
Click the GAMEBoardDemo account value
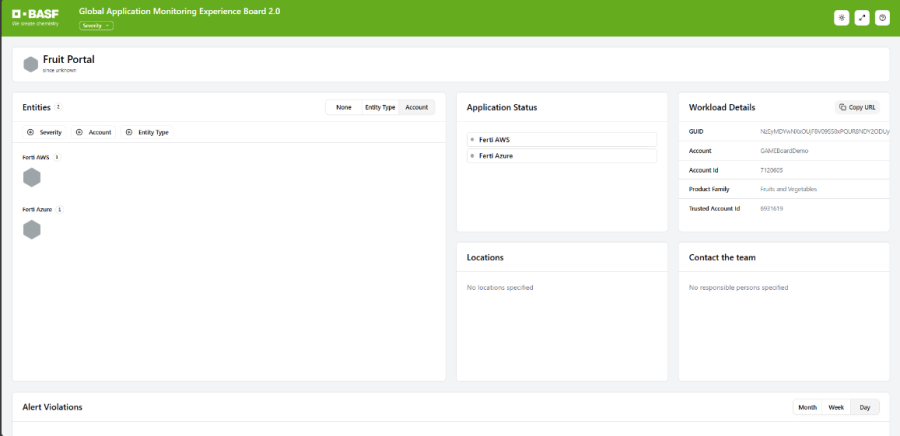[x=784, y=151]
